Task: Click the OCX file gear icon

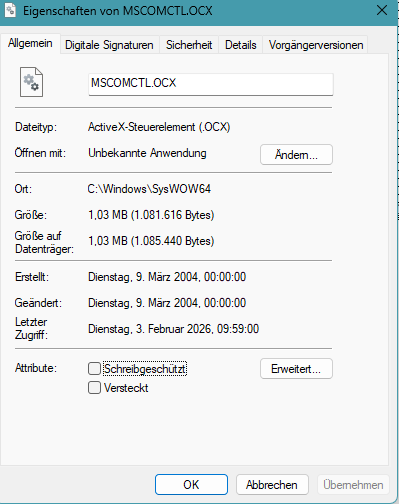Action: point(31,82)
